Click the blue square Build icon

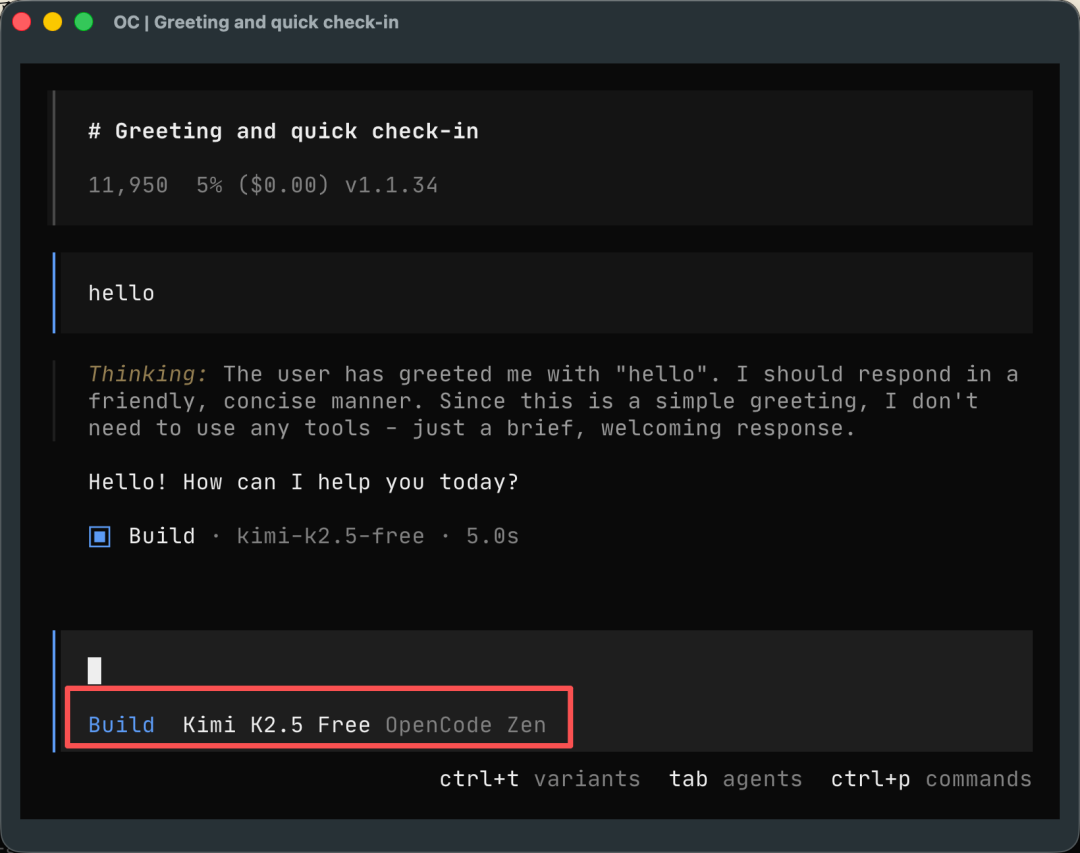click(x=99, y=537)
